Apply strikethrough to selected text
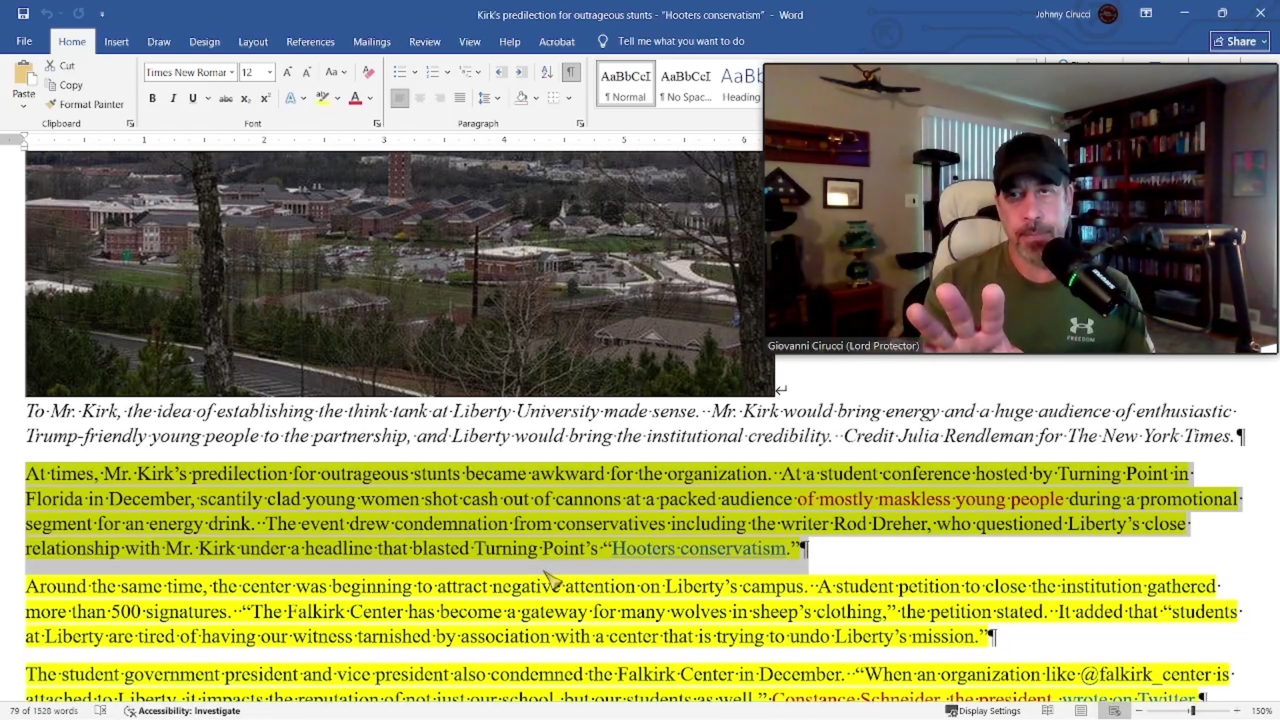1280x720 pixels. tap(226, 98)
